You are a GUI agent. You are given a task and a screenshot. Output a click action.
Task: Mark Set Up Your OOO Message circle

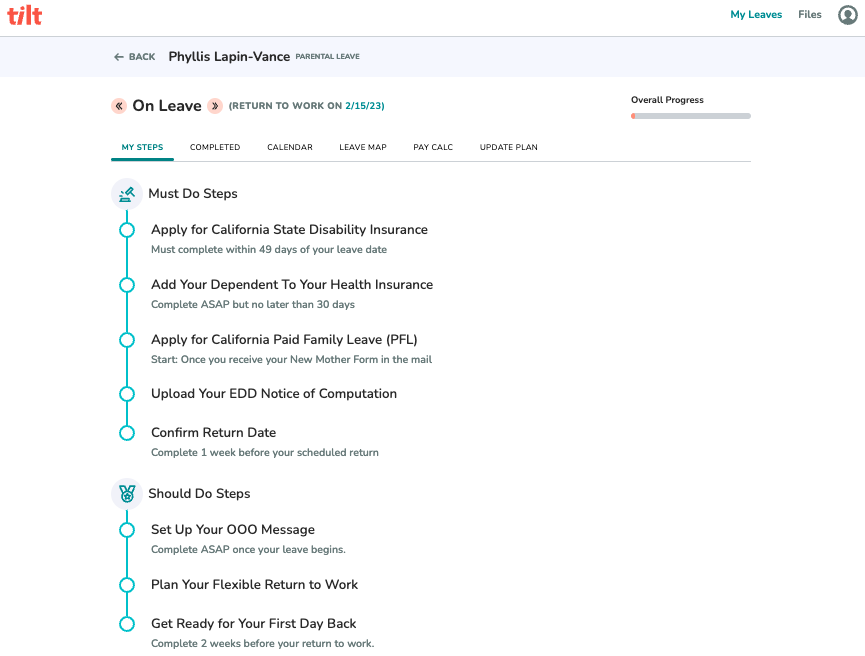(x=127, y=530)
